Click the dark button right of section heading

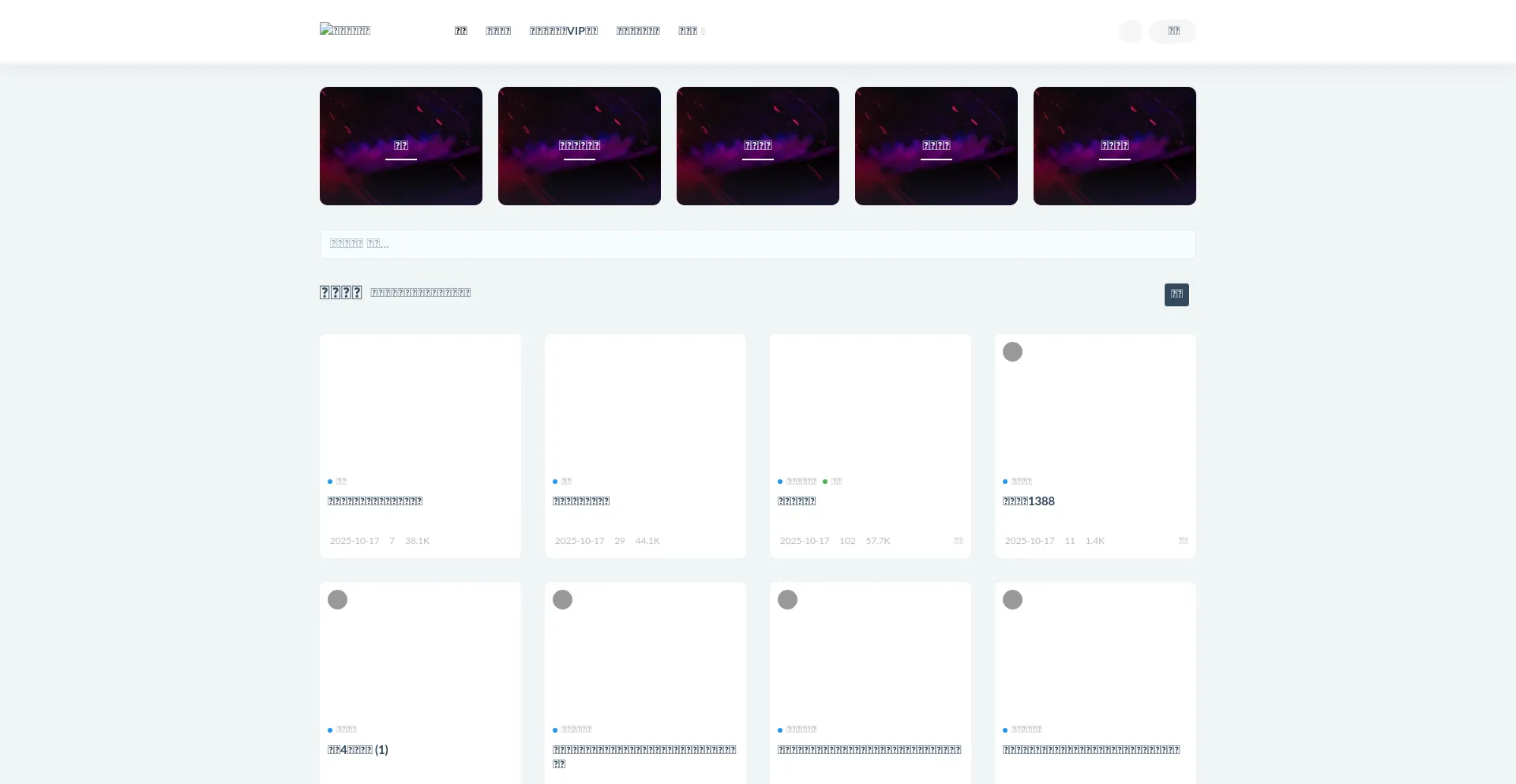[1176, 294]
